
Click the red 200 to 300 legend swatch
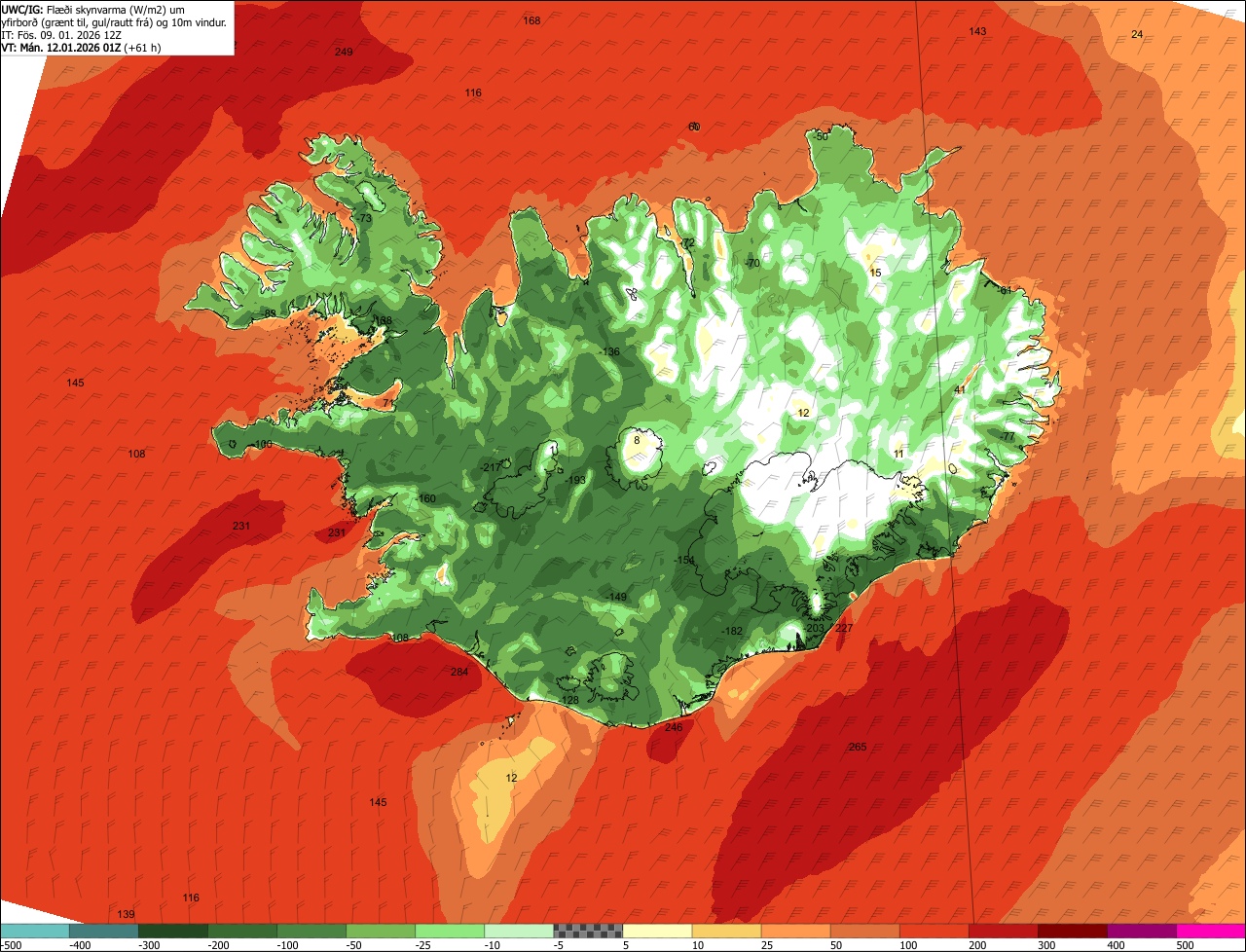coord(1002,931)
